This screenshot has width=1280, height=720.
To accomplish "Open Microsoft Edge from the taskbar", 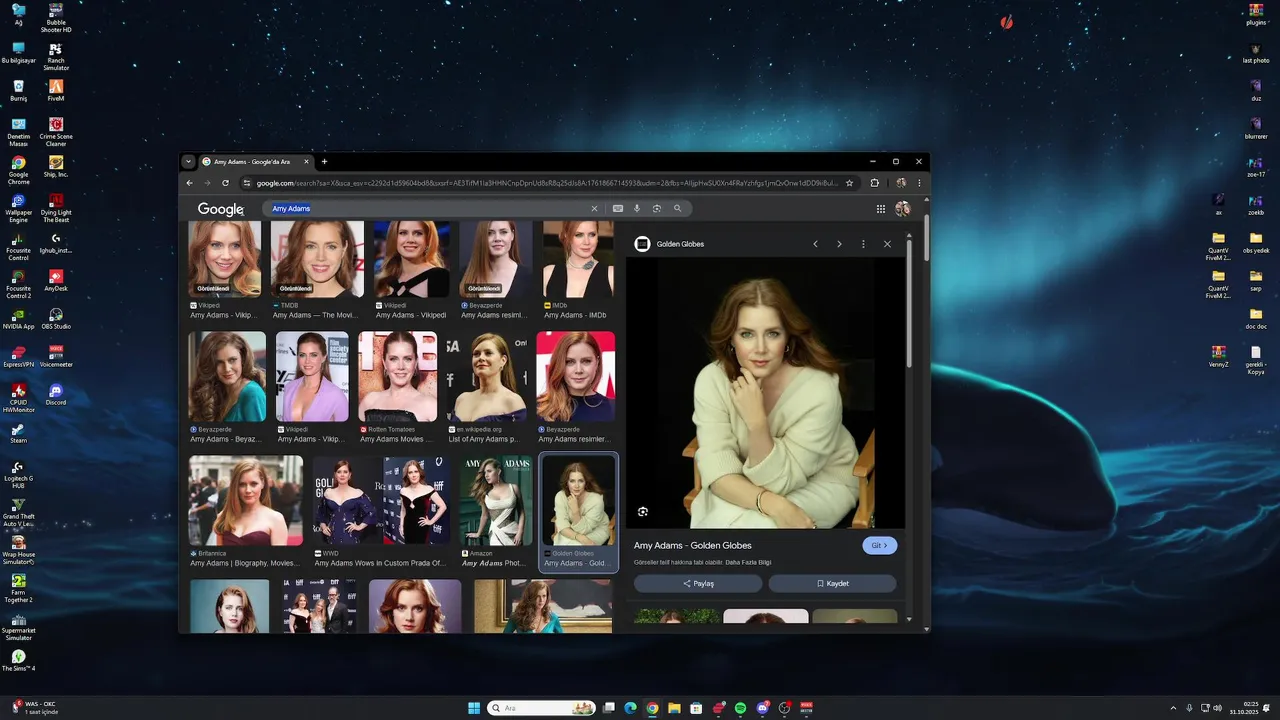I will point(630,708).
